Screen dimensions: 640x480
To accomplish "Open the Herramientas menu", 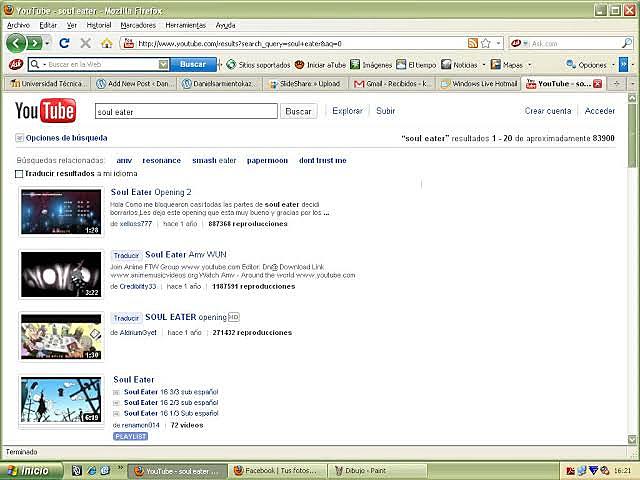I will coord(186,25).
